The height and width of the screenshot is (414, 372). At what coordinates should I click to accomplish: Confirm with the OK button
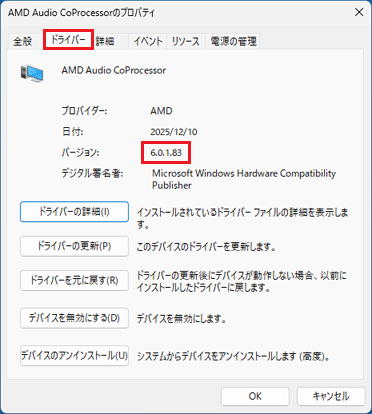point(255,396)
